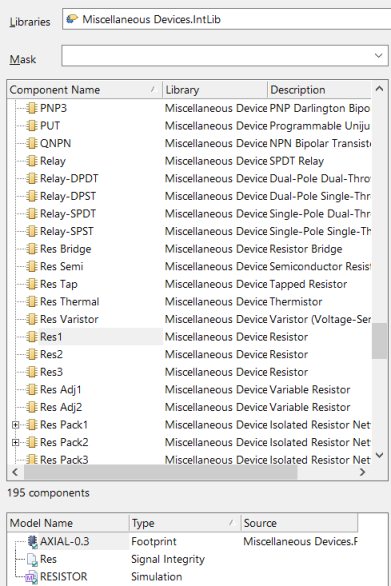
Task: Sort by Library column header
Action: pos(215,90)
